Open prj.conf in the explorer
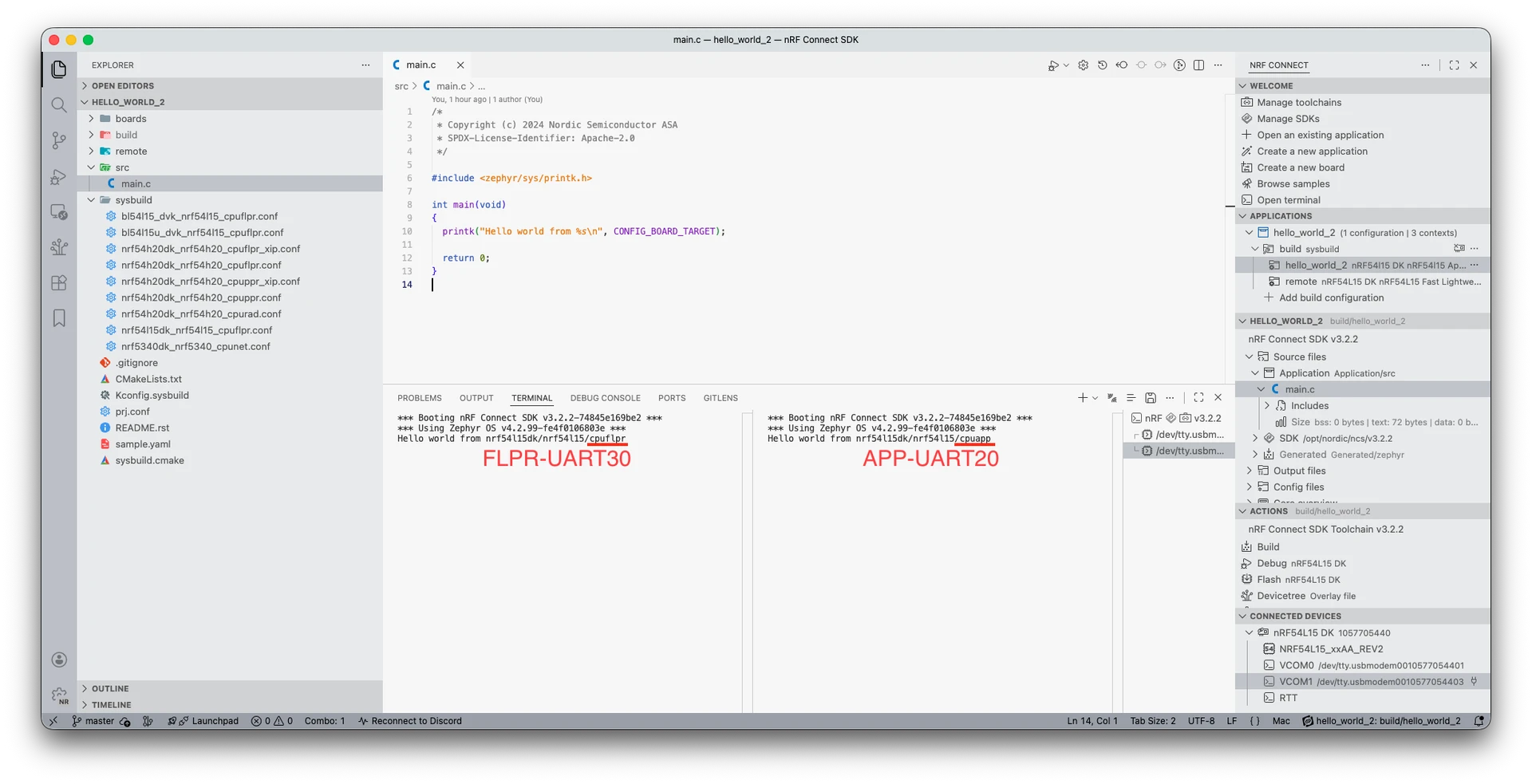1532x784 pixels. click(x=132, y=412)
